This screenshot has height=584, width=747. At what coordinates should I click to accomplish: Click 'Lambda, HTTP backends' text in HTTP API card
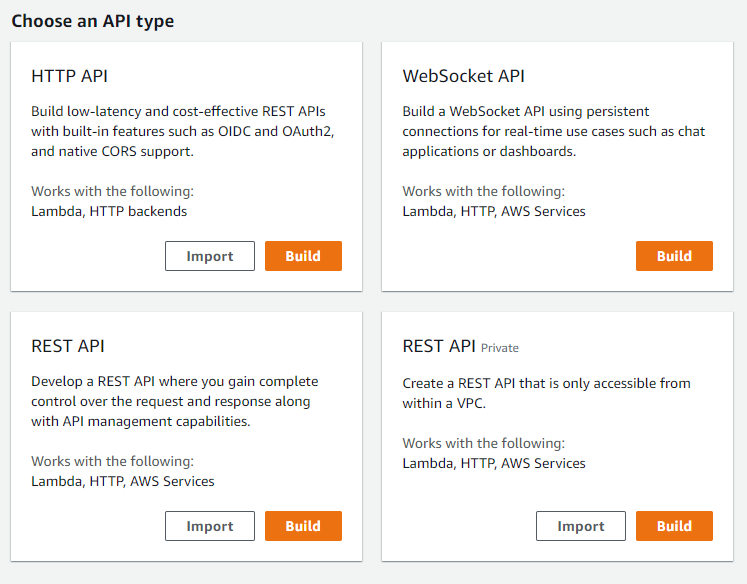[x=109, y=211]
